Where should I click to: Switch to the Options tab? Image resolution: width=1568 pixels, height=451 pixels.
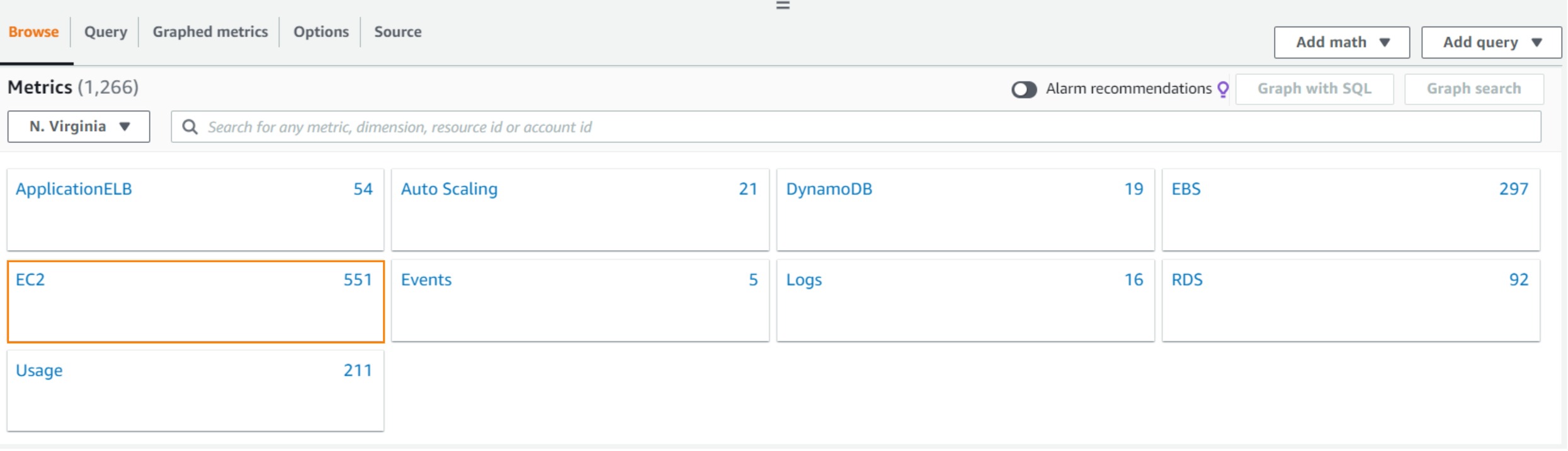321,31
